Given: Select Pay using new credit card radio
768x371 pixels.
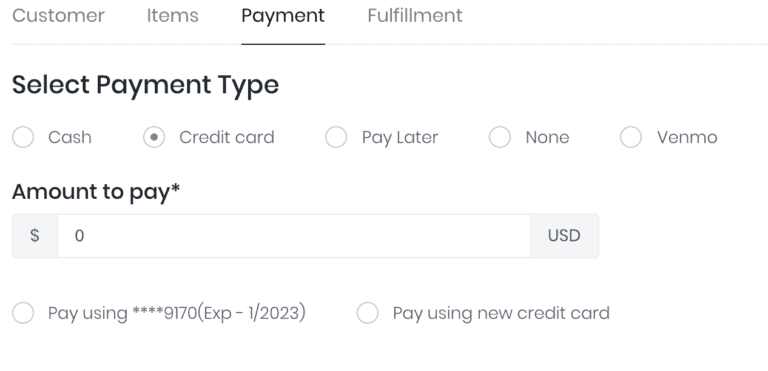Looking at the screenshot, I should coord(368,313).
